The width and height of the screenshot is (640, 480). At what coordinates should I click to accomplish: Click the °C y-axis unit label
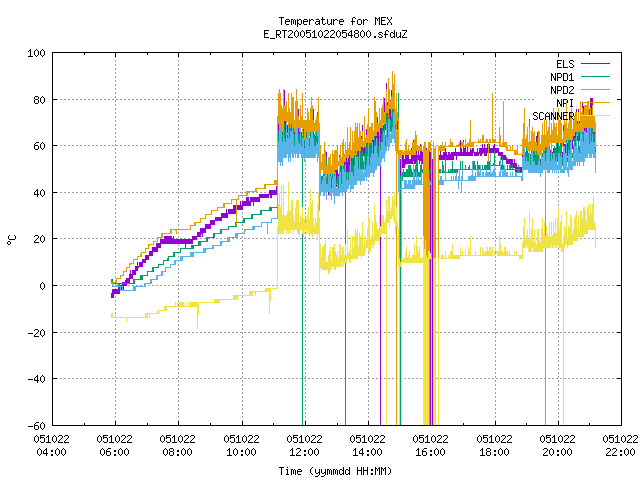point(11,240)
